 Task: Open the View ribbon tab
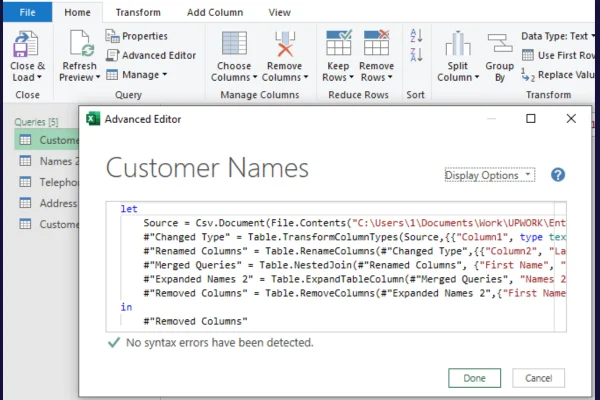(x=279, y=12)
